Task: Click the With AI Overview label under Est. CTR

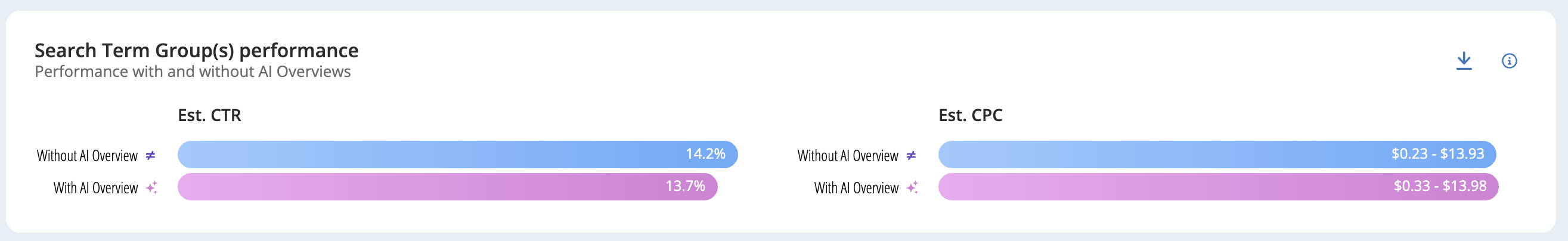Action: [95, 188]
